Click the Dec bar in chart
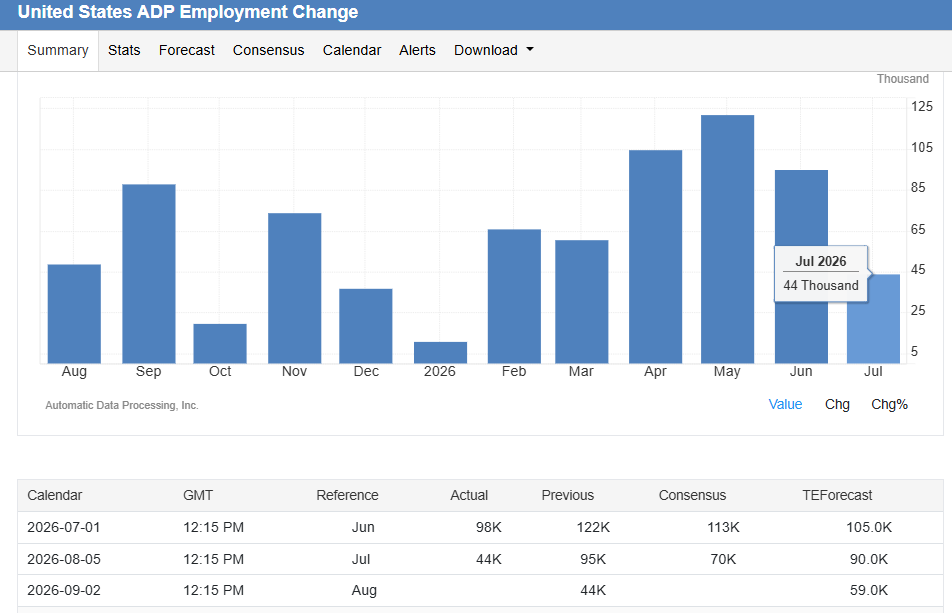Viewport: 952px width, 613px height. [366, 326]
